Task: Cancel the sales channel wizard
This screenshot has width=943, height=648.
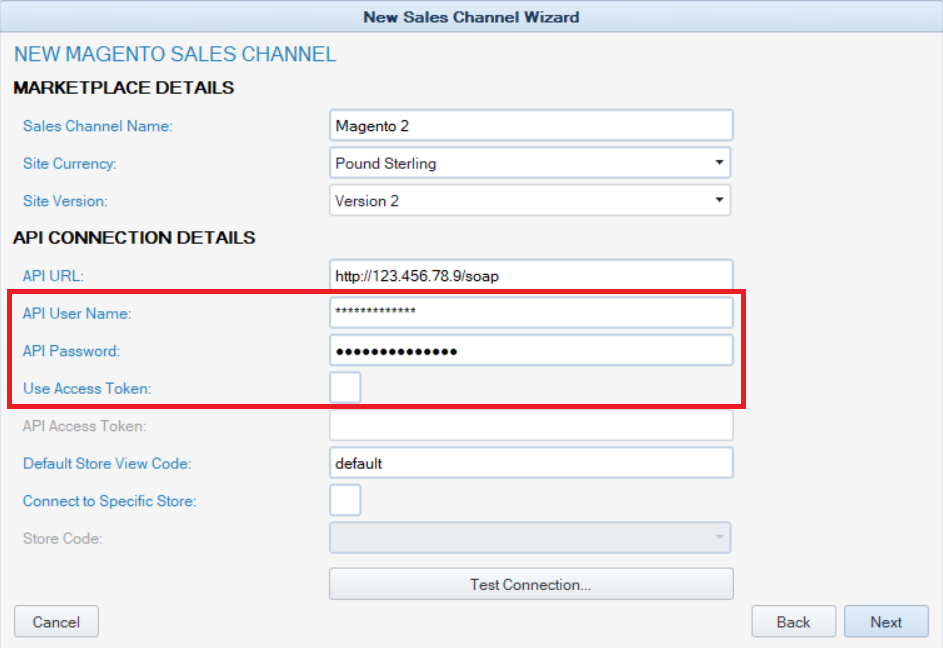Action: (x=56, y=622)
